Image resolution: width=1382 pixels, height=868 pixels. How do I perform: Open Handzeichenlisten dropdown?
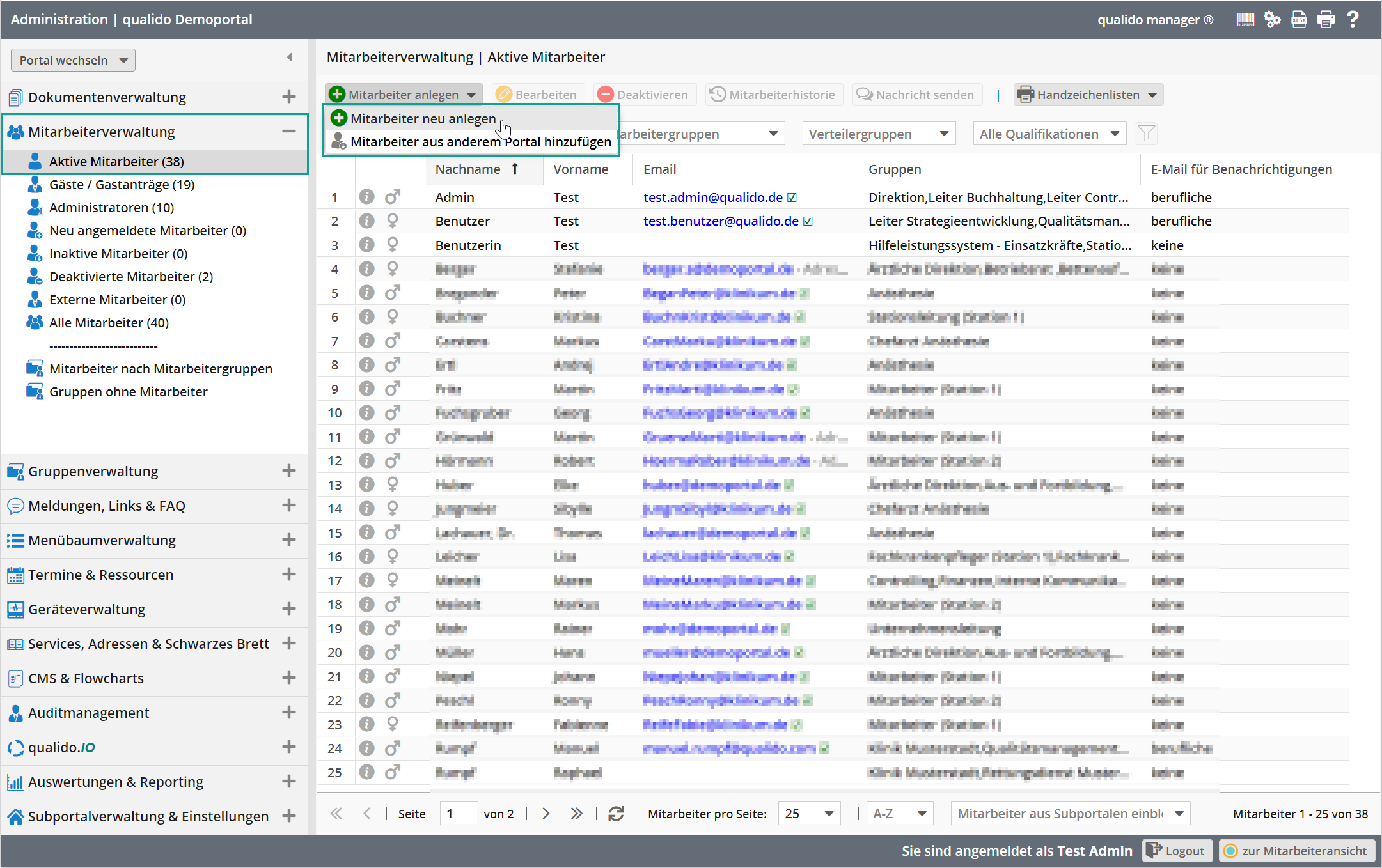(x=1088, y=95)
